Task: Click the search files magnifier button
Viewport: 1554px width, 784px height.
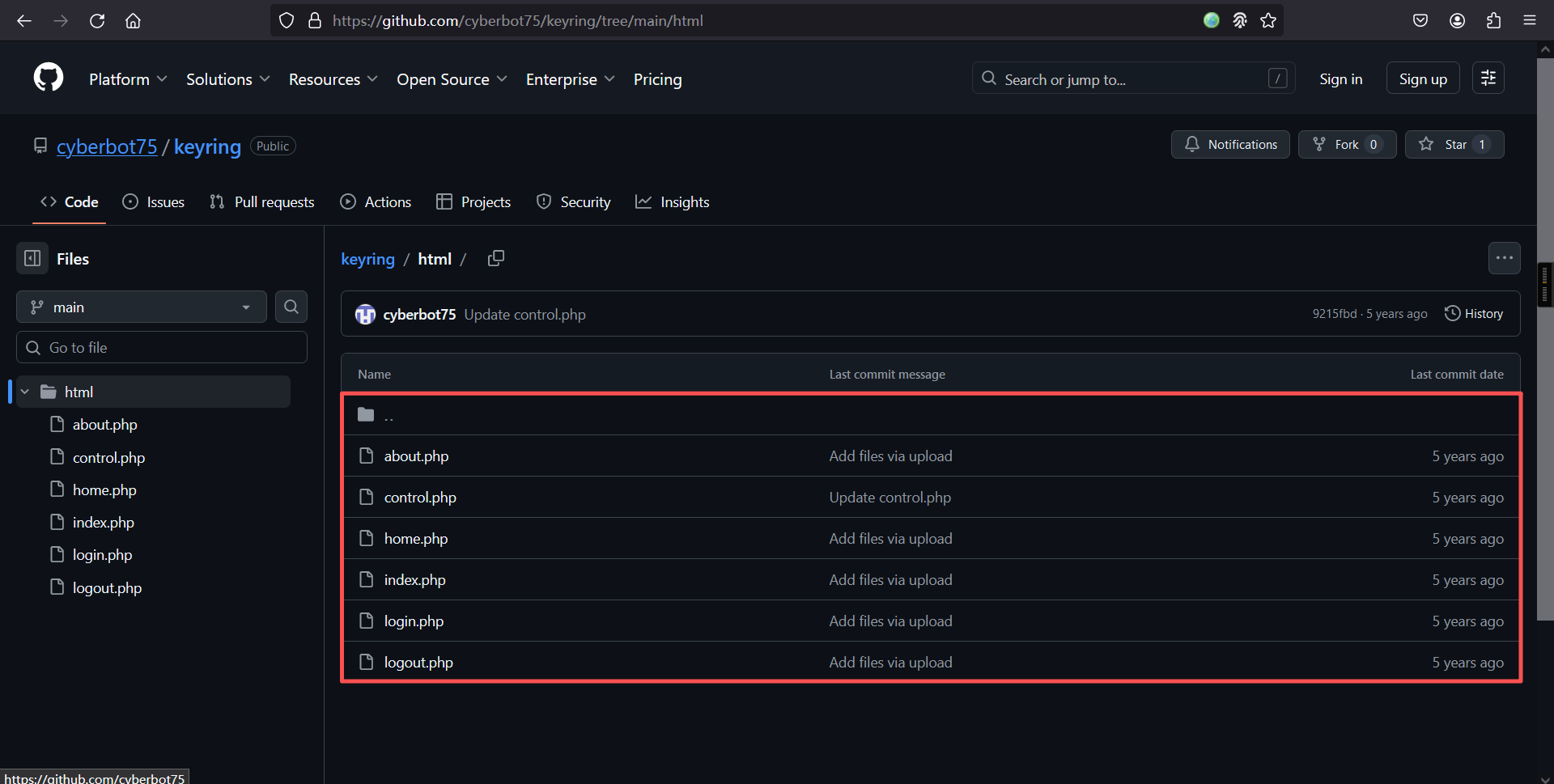Action: (x=291, y=307)
